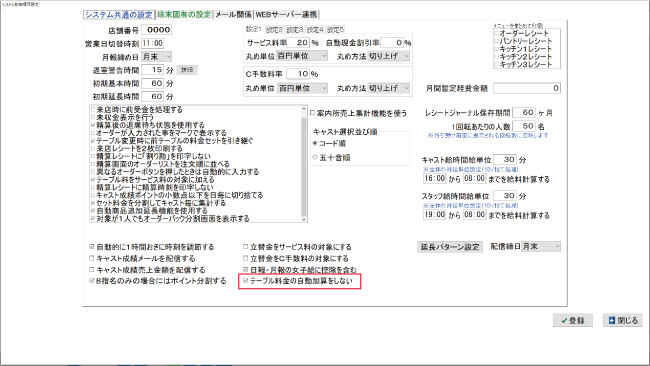Open the 配信締日 dropdown
The width and height of the screenshot is (650, 366).
pyautogui.click(x=541, y=246)
